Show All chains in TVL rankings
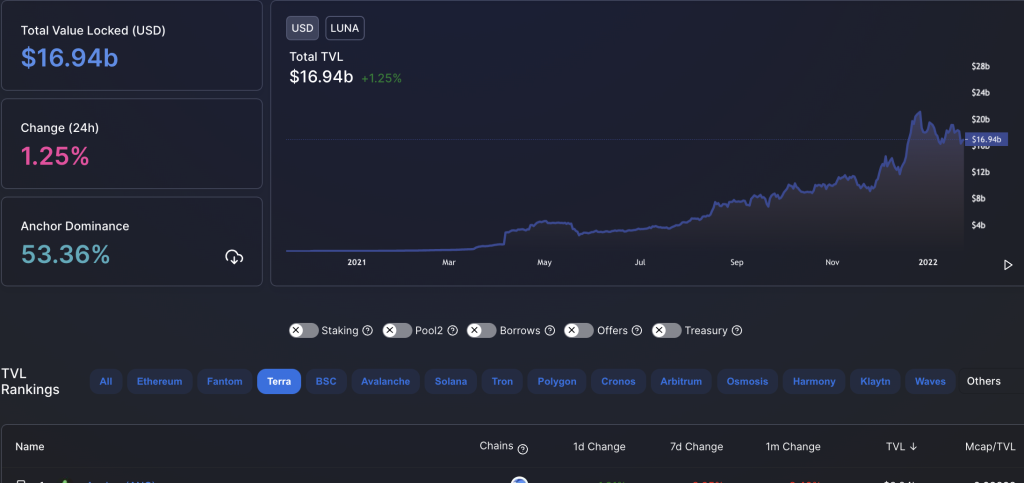The height and width of the screenshot is (483, 1024). (106, 381)
